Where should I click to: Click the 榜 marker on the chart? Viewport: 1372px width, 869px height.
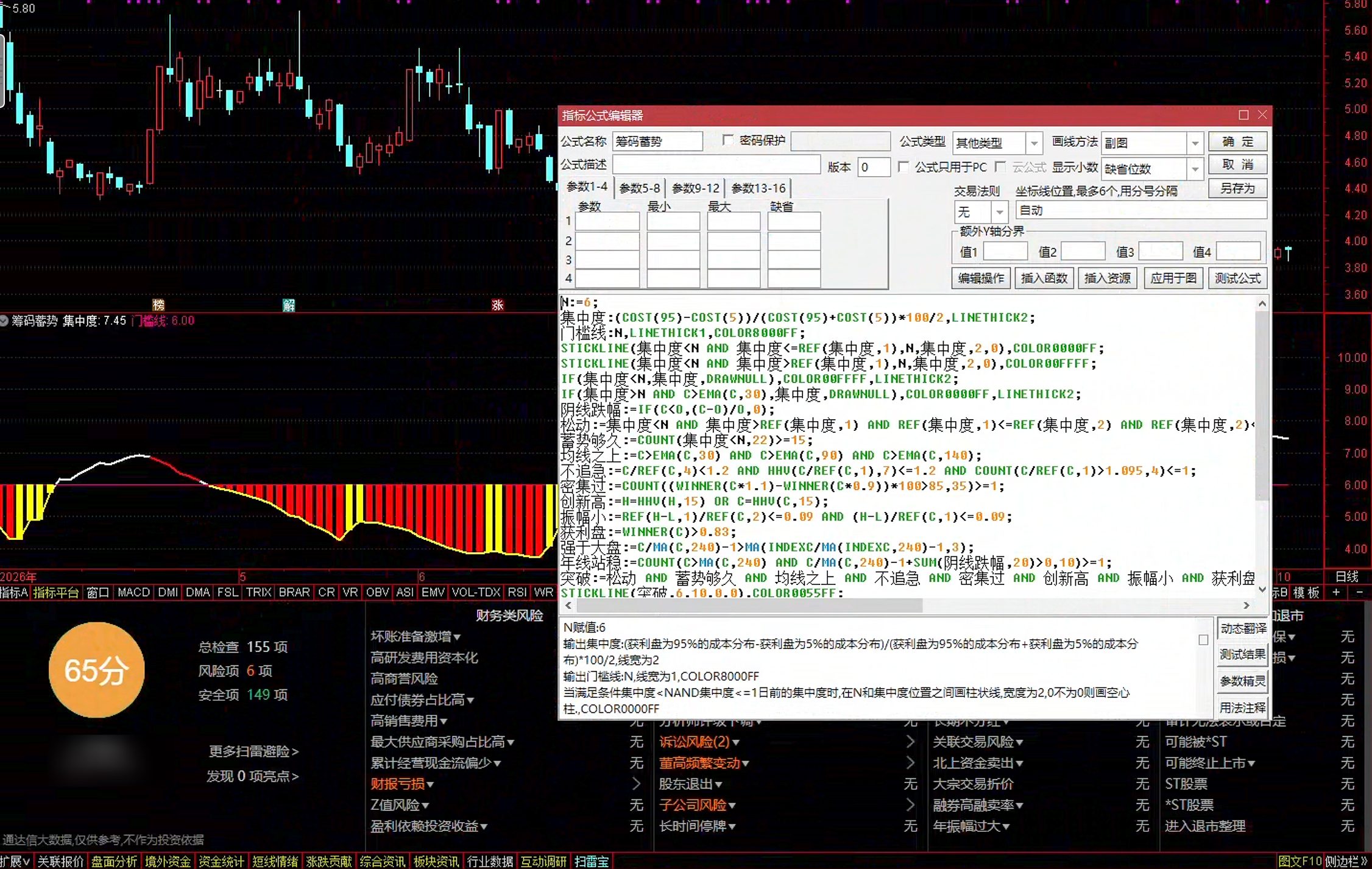[158, 305]
